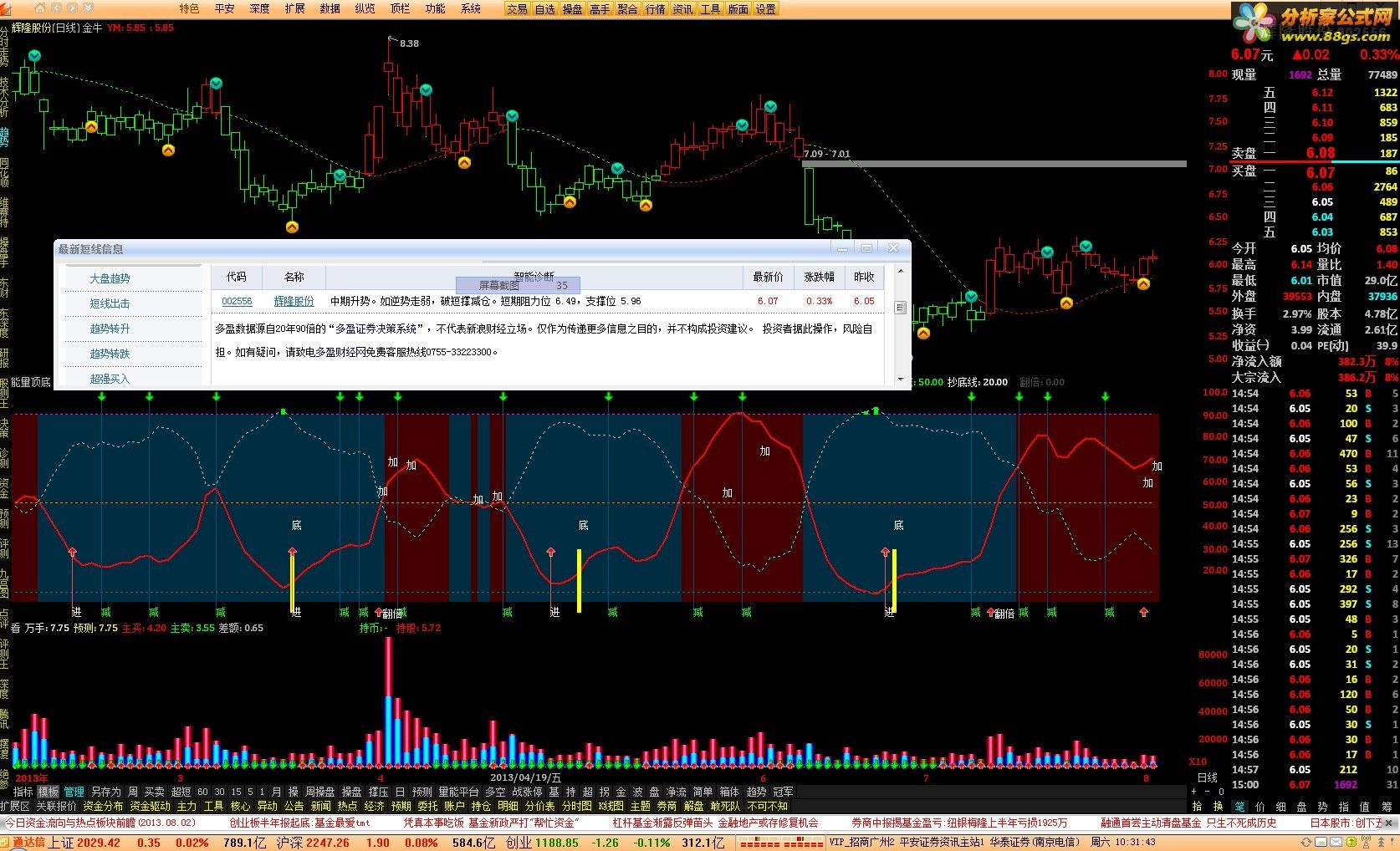This screenshot has width=1400, height=851.
Task: Select the 笔 tab in right panel
Action: pos(1239,806)
